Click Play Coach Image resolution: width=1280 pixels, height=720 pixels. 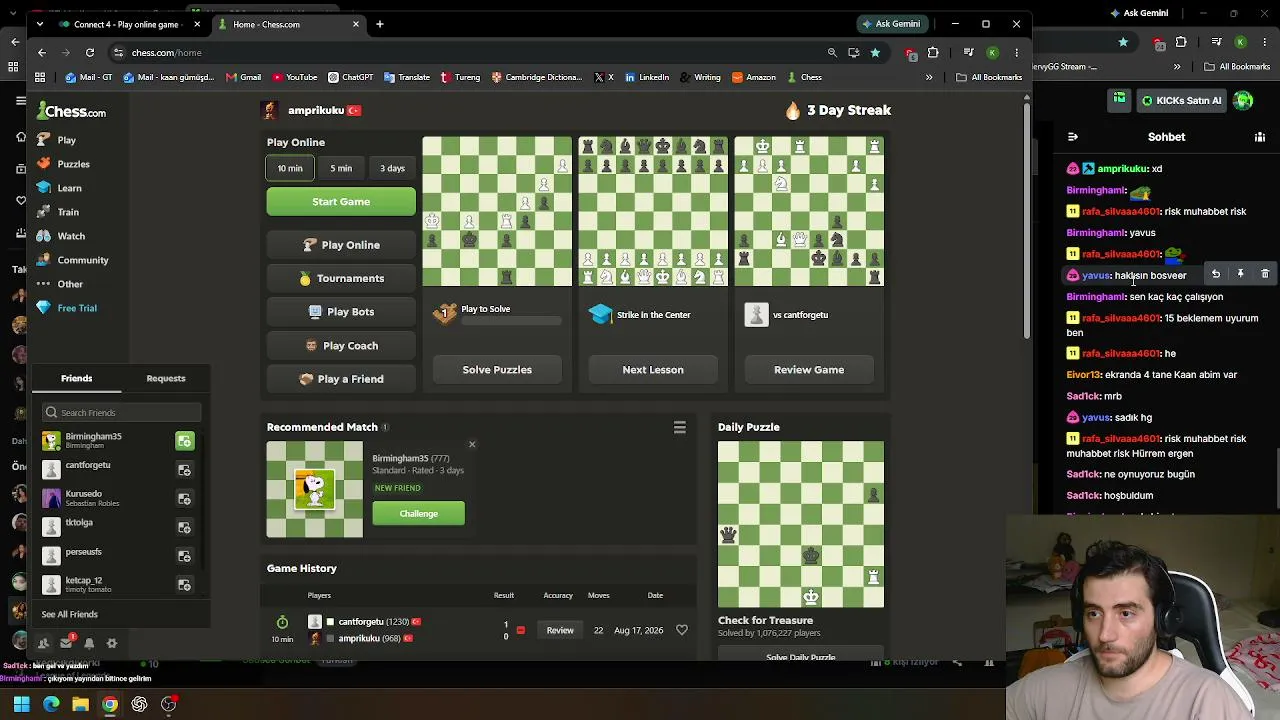(x=341, y=346)
